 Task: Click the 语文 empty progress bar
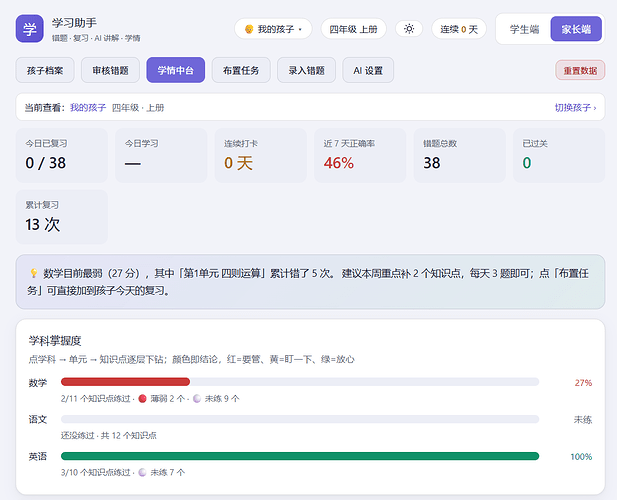pyautogui.click(x=300, y=419)
